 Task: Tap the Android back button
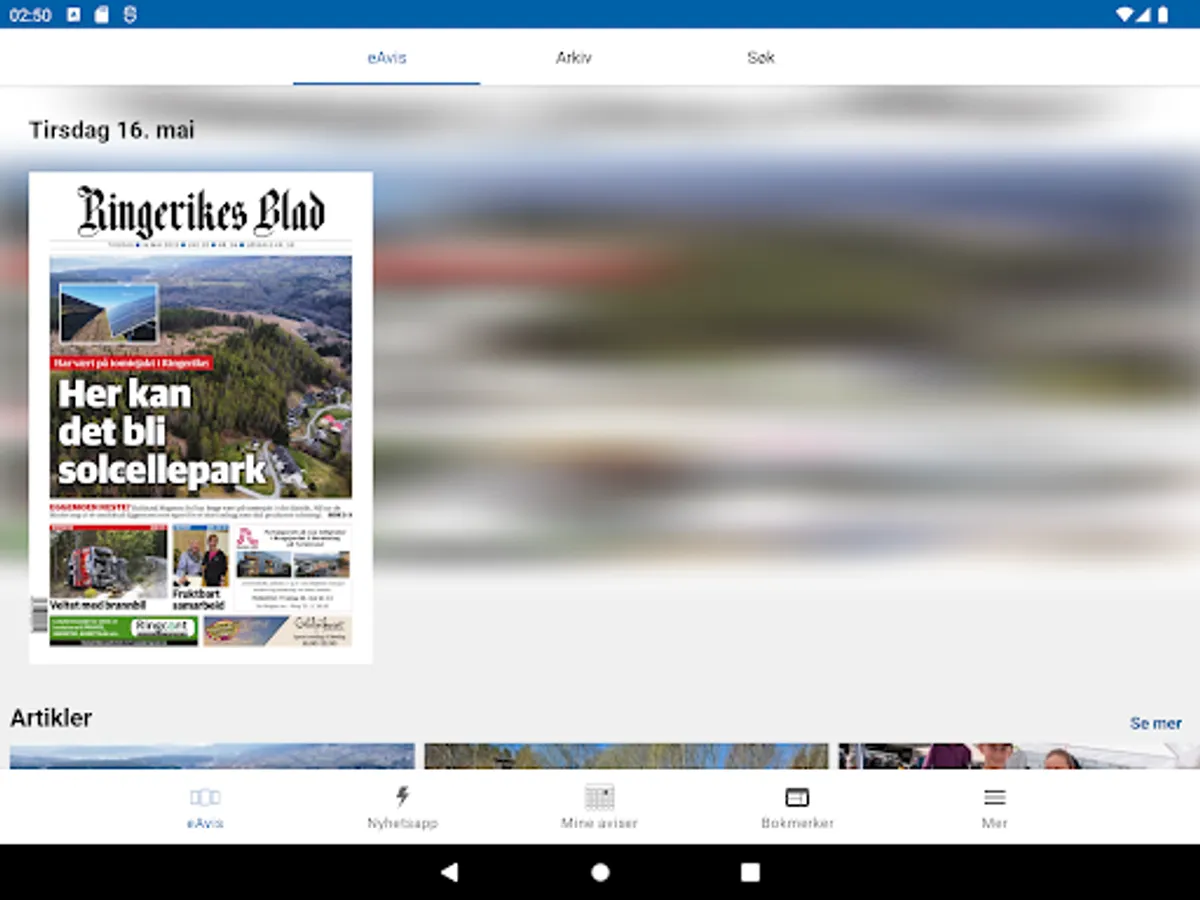(x=450, y=872)
